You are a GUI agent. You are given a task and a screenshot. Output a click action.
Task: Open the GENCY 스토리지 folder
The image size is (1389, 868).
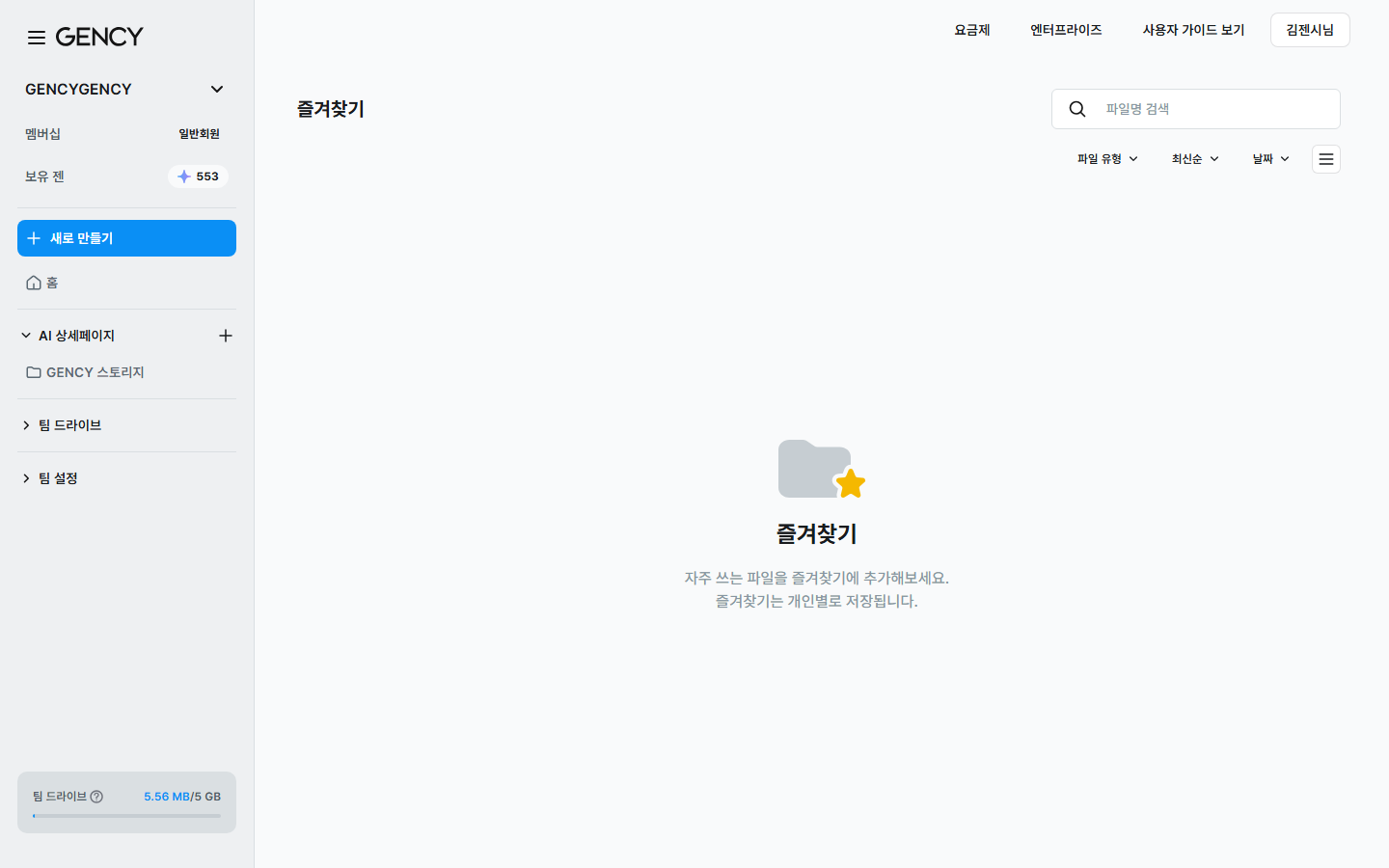click(x=86, y=372)
